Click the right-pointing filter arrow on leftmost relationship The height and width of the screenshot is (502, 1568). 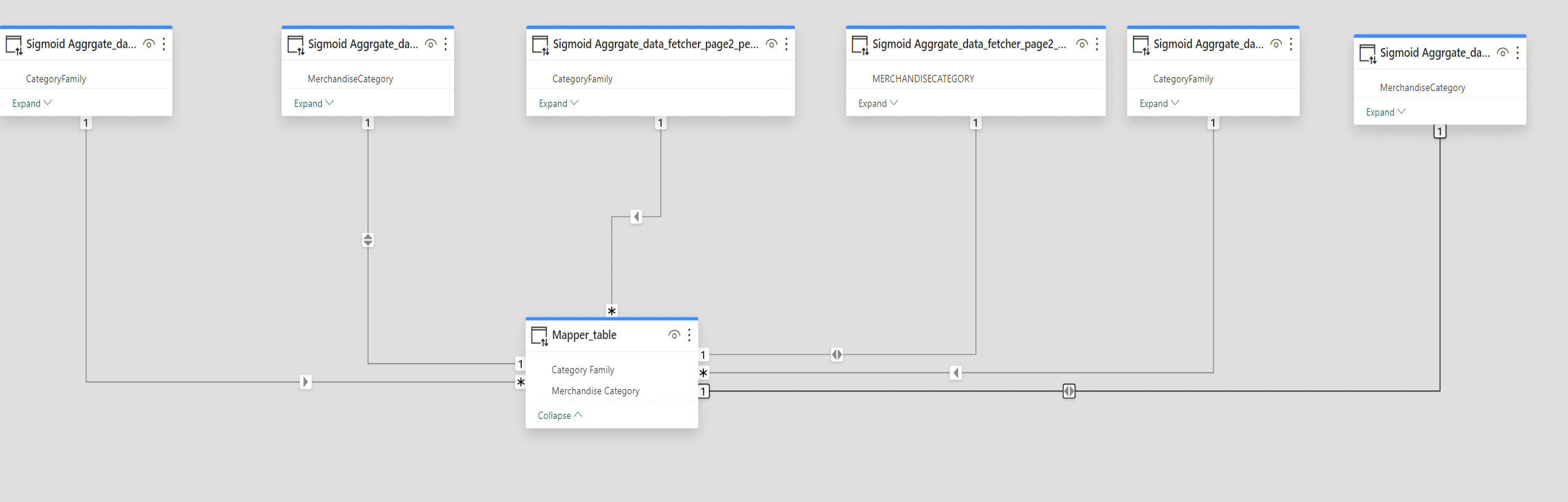pos(305,382)
